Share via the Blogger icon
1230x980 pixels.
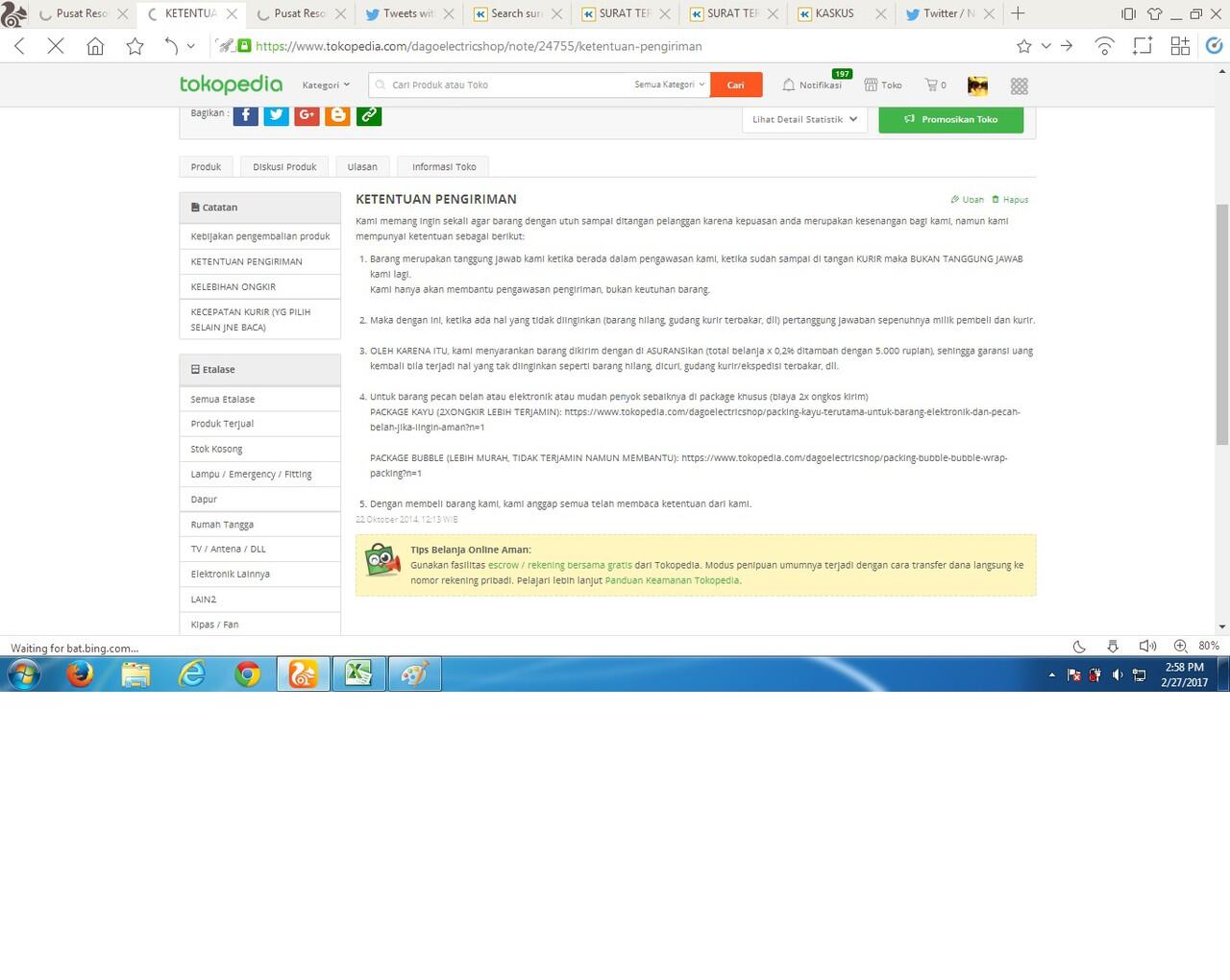(x=338, y=115)
